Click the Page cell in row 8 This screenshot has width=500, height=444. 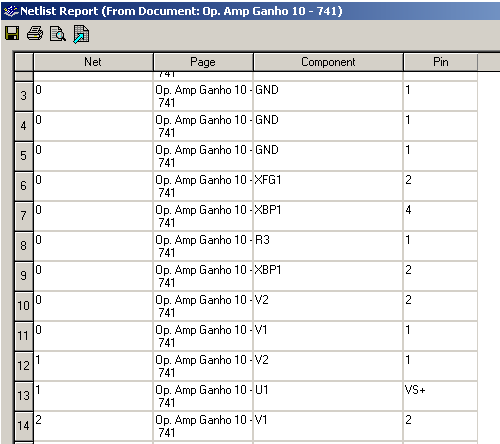click(203, 246)
